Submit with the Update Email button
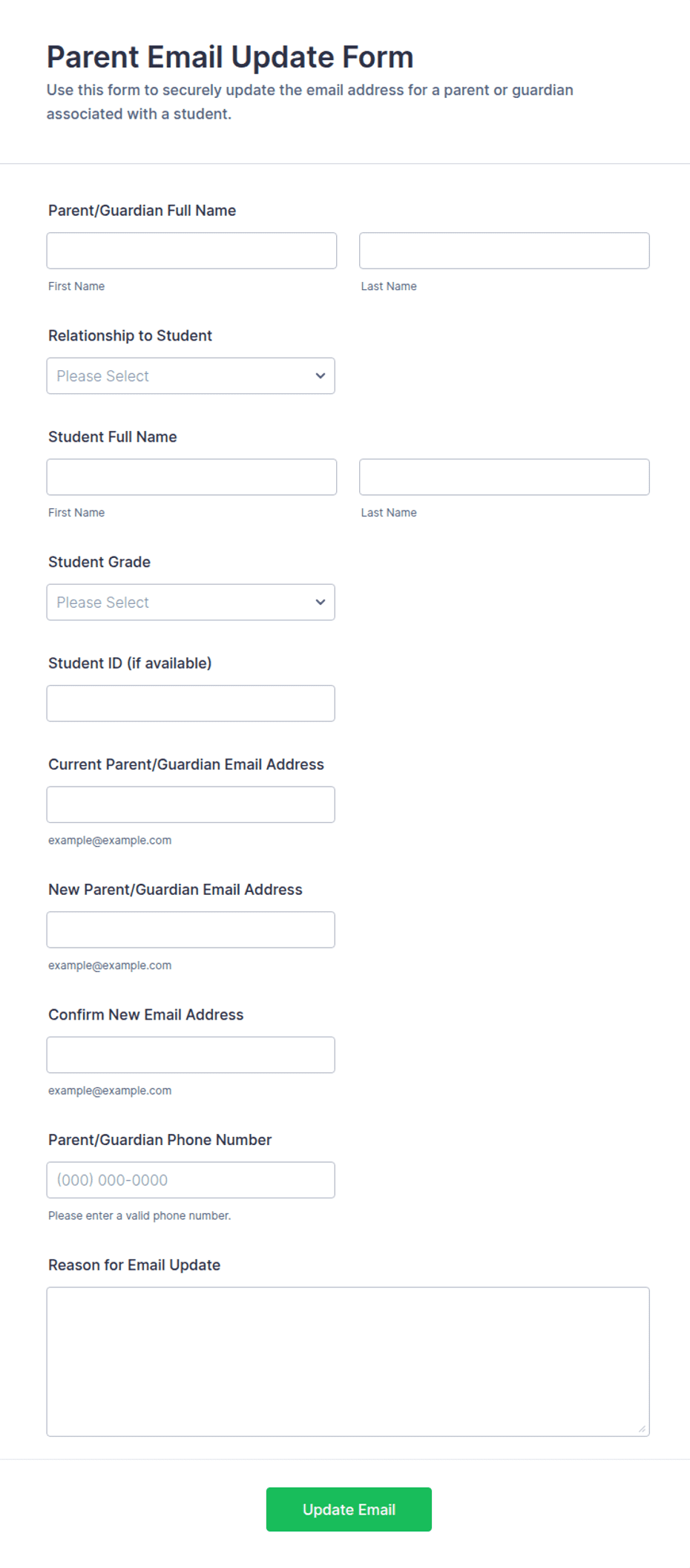The height and width of the screenshot is (1568, 690). pyautogui.click(x=349, y=1510)
